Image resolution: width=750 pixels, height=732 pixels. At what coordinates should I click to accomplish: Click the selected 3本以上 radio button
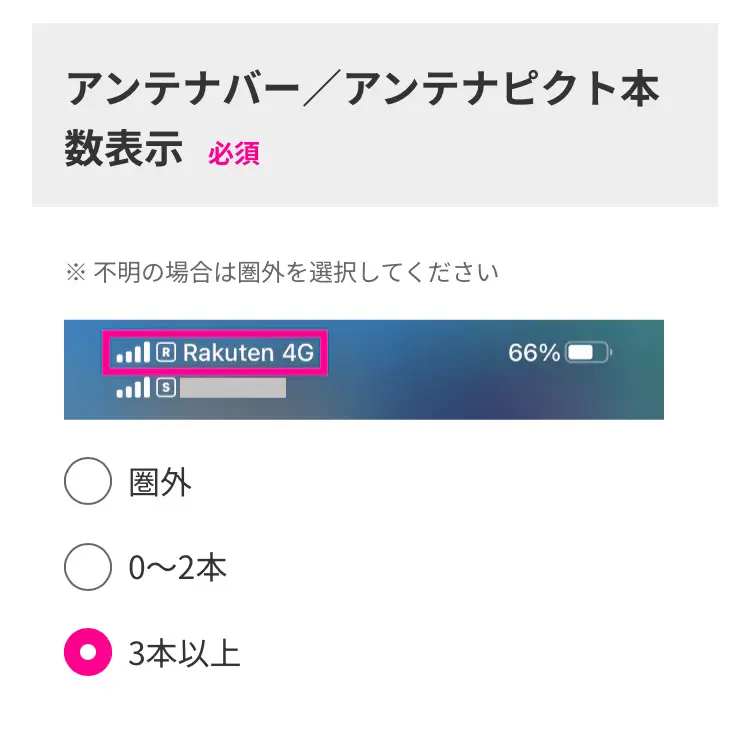pos(88,652)
